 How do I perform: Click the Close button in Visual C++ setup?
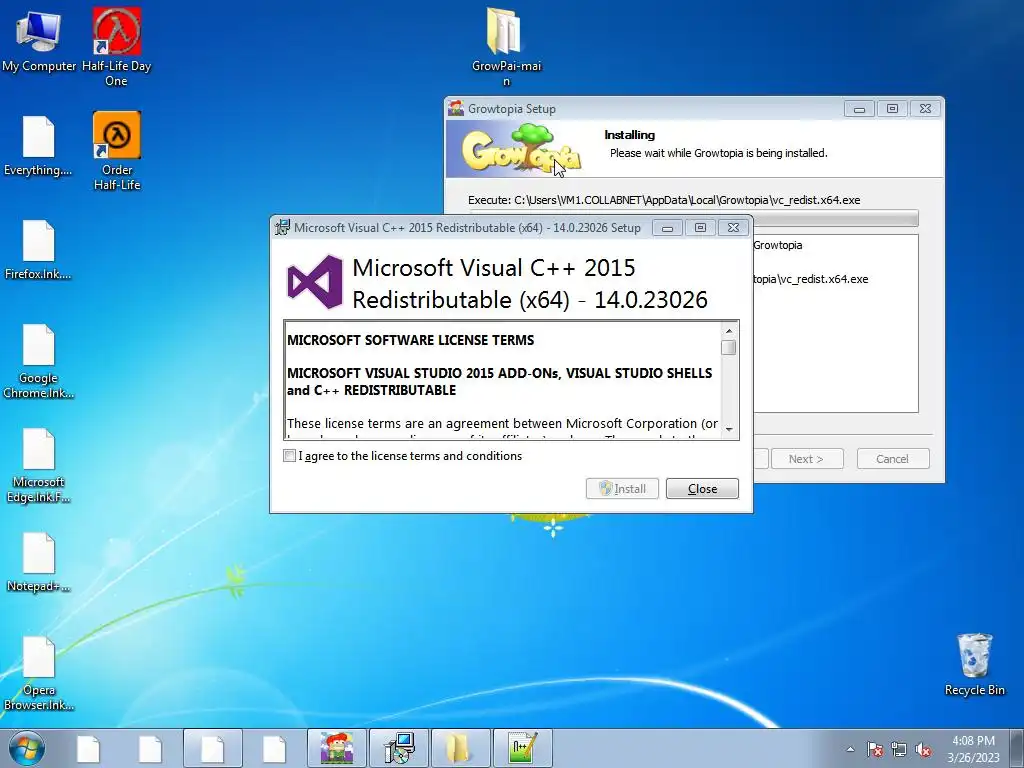click(702, 488)
